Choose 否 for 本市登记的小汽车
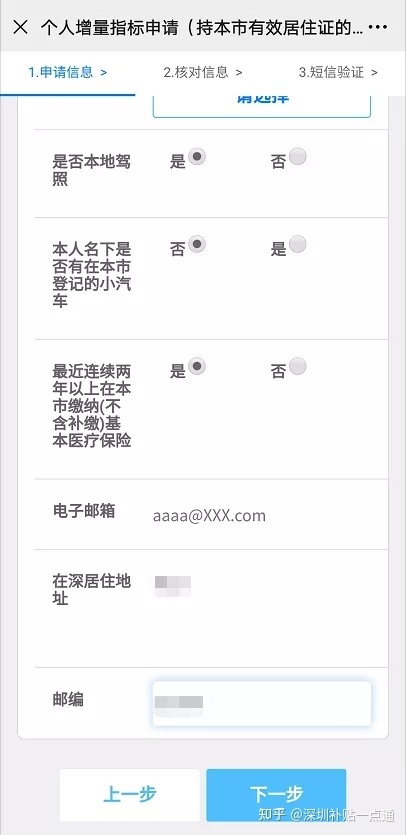 197,244
